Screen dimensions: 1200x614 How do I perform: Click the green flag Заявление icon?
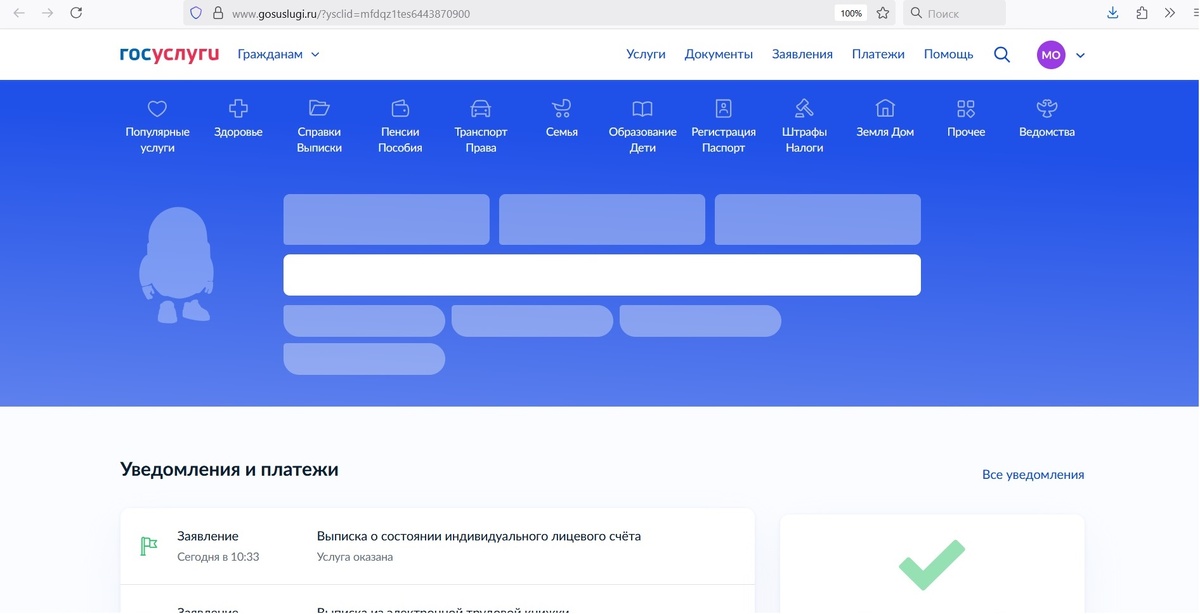click(148, 546)
